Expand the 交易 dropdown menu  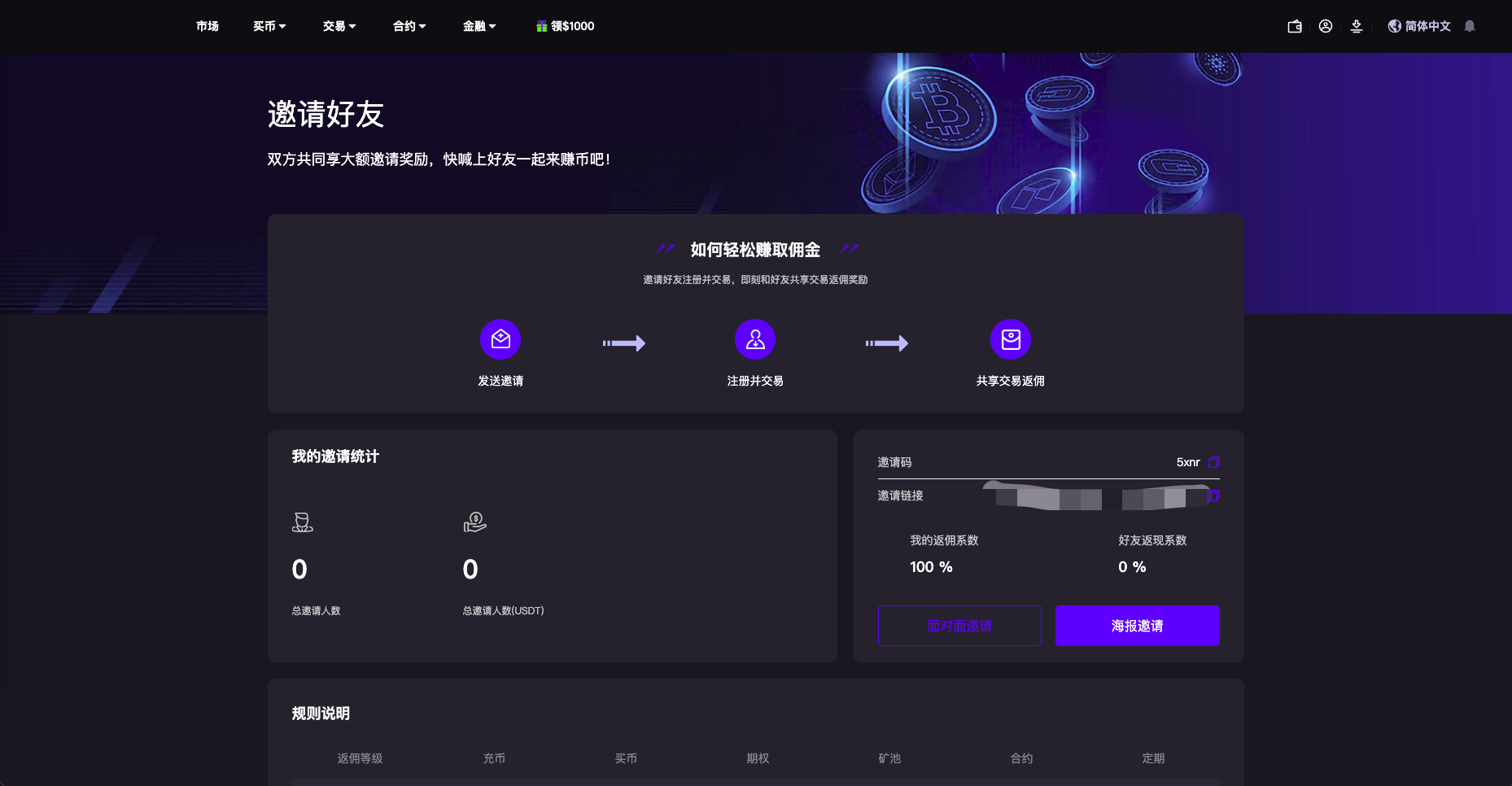coord(339,26)
